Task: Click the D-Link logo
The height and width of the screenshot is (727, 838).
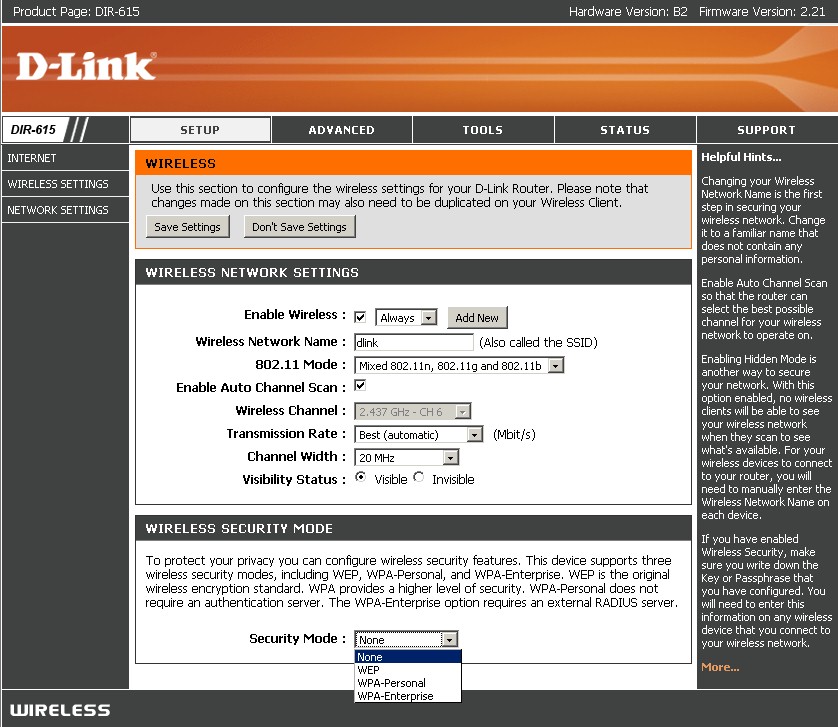Action: (x=86, y=66)
